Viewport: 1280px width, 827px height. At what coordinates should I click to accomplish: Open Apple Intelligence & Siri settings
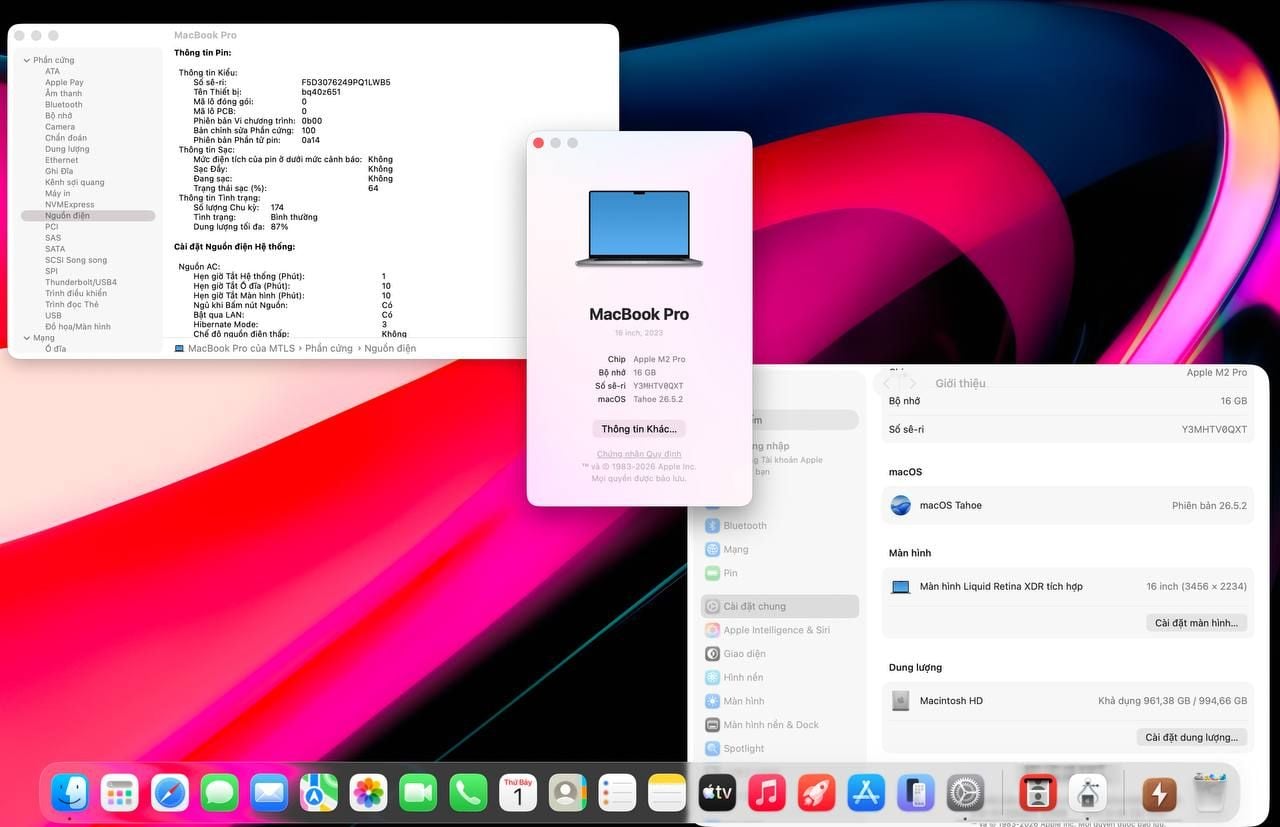tap(780, 630)
